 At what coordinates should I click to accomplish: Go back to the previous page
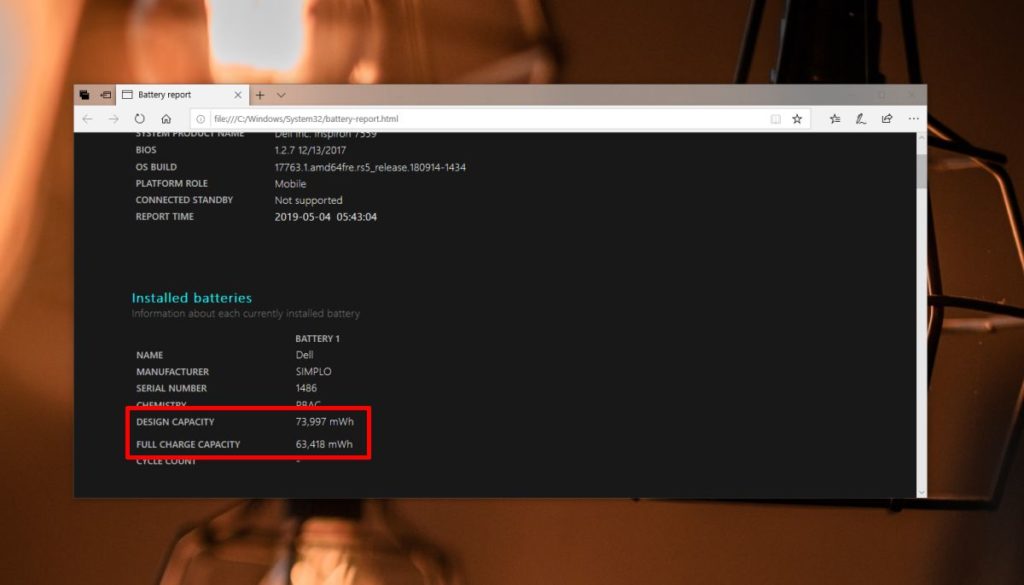pyautogui.click(x=87, y=118)
